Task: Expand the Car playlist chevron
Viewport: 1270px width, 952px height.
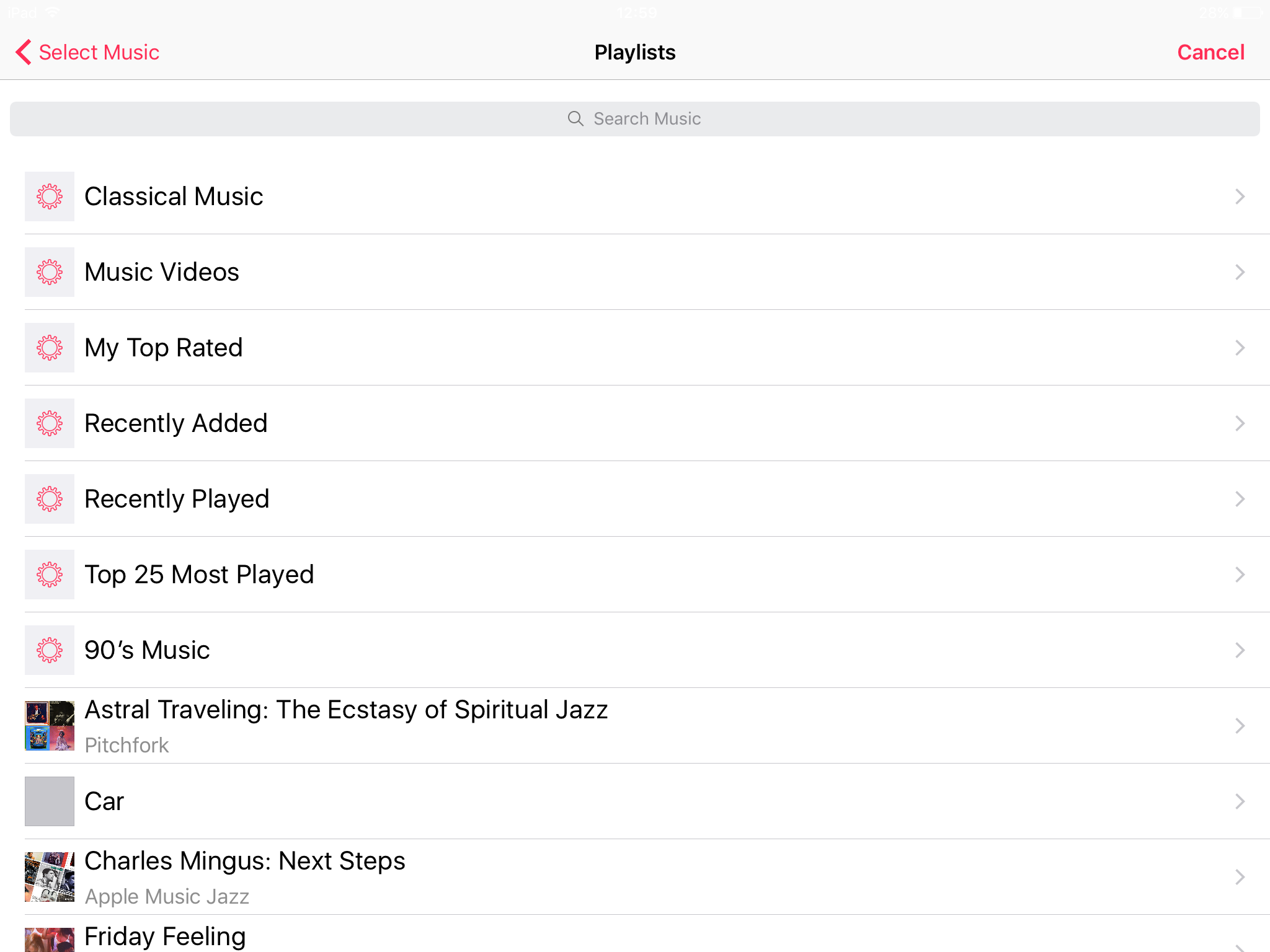Action: tap(1239, 801)
